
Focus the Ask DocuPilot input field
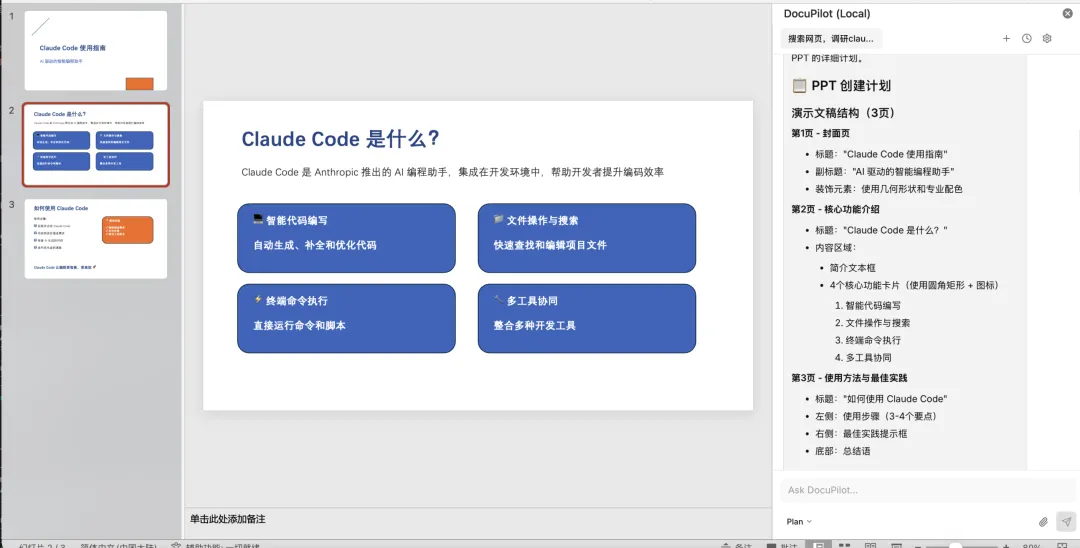tap(927, 490)
